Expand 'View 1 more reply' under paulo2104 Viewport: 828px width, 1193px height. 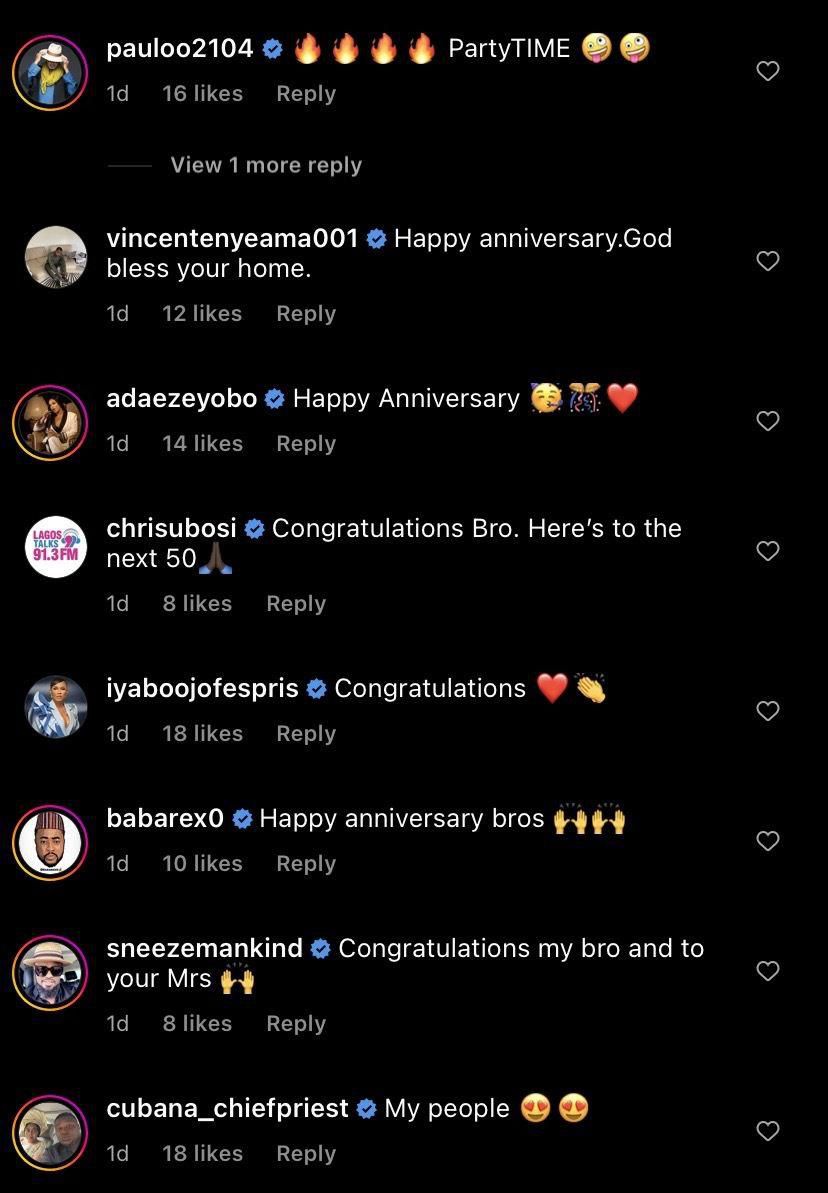coord(266,165)
